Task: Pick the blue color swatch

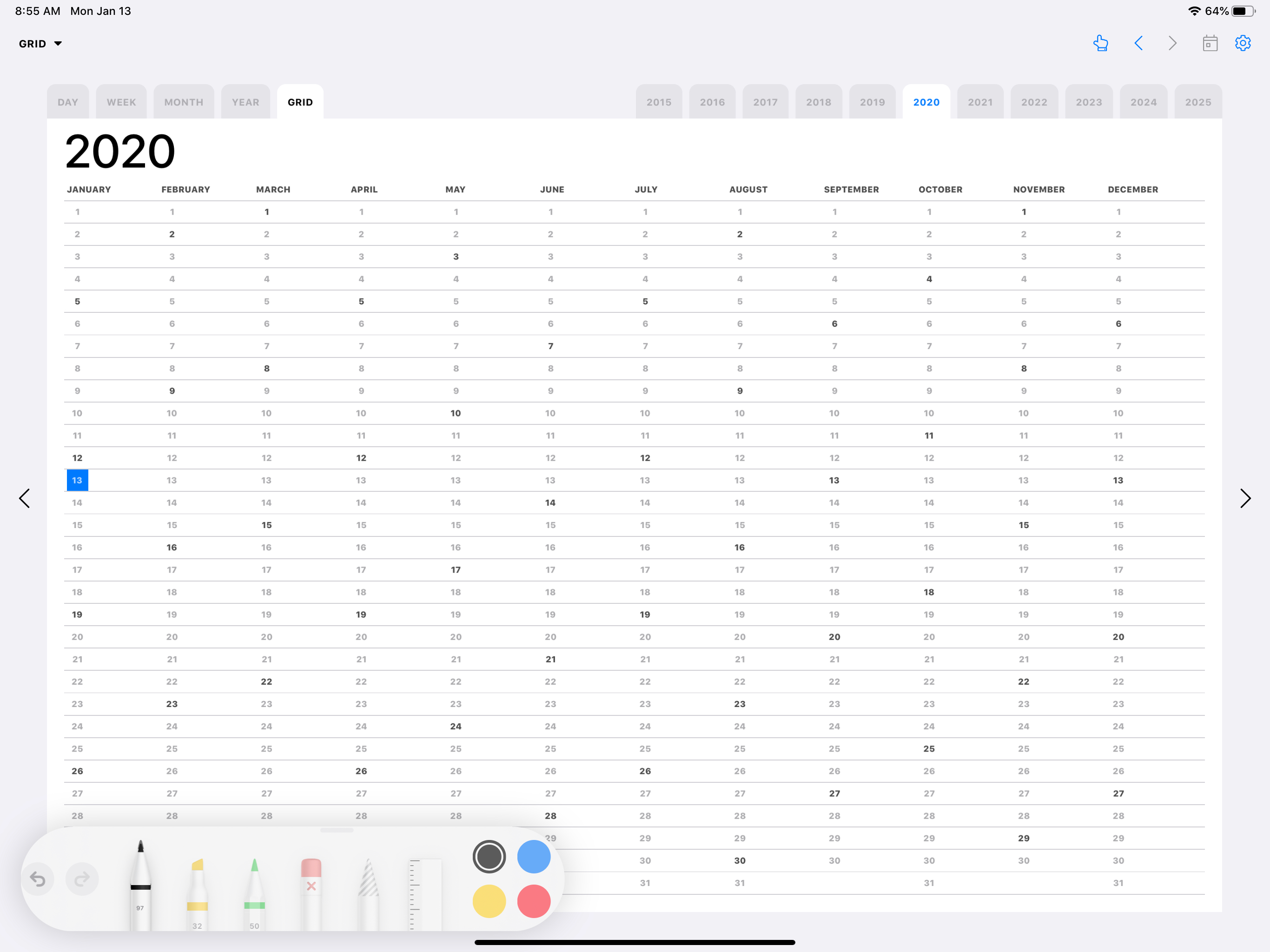Action: (534, 857)
